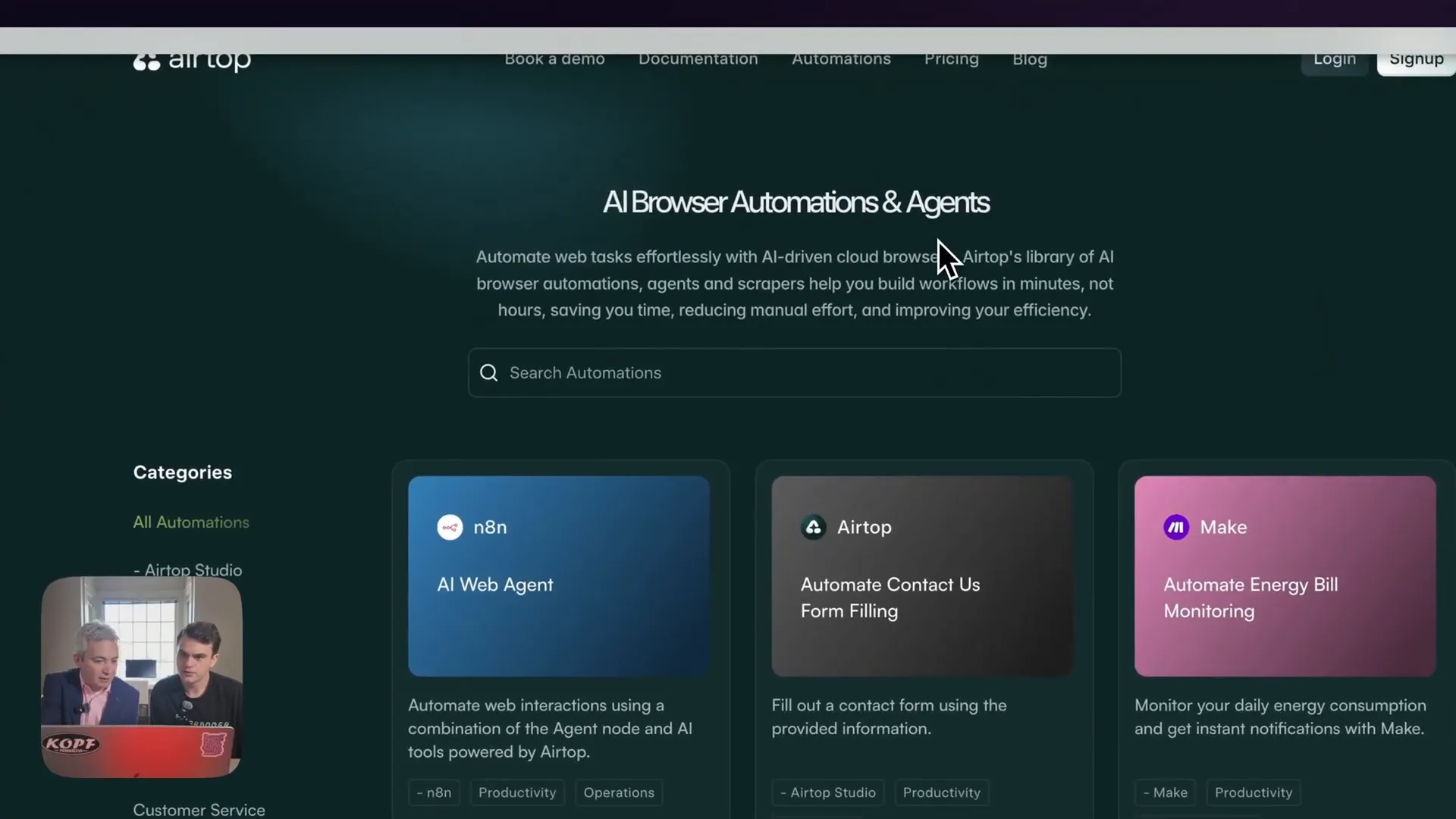This screenshot has width=1456, height=819.
Task: Click Productivity tag under energy bill card
Action: (1254, 792)
